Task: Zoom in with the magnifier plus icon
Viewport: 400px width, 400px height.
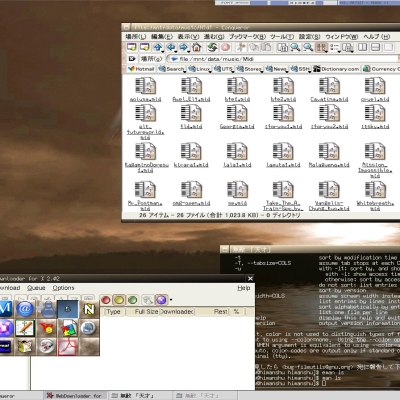Action: point(295,47)
